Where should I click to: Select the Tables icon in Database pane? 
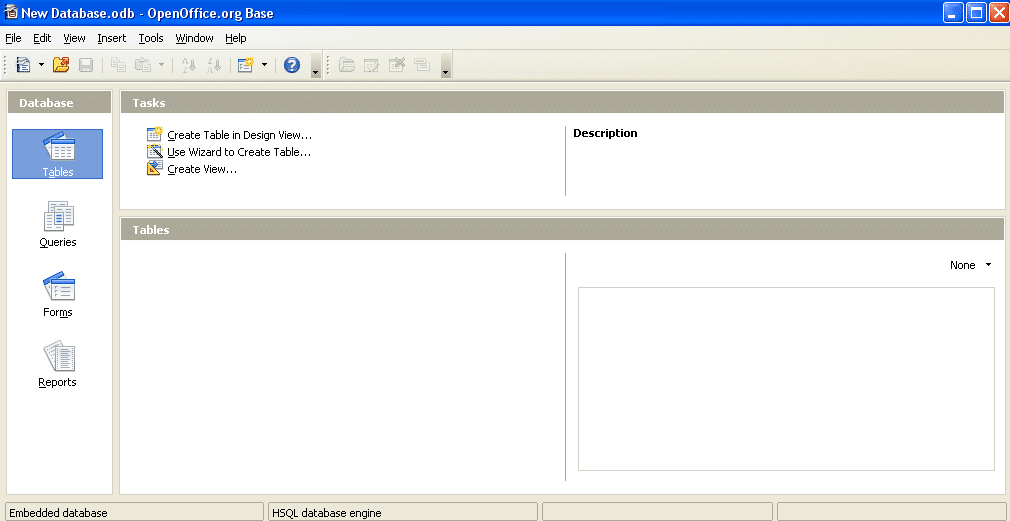(57, 154)
